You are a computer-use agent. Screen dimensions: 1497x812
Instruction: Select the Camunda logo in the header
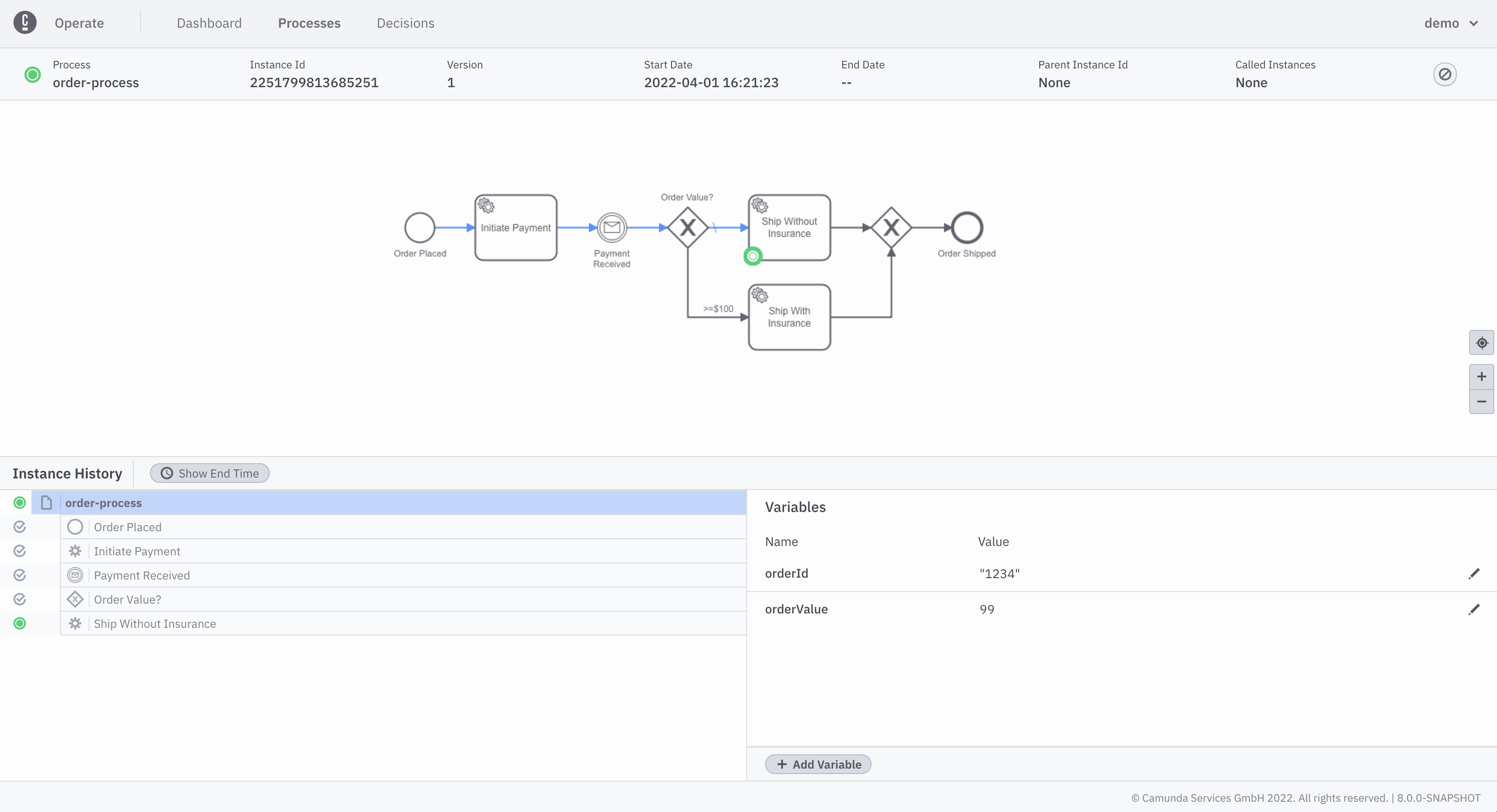click(25, 23)
